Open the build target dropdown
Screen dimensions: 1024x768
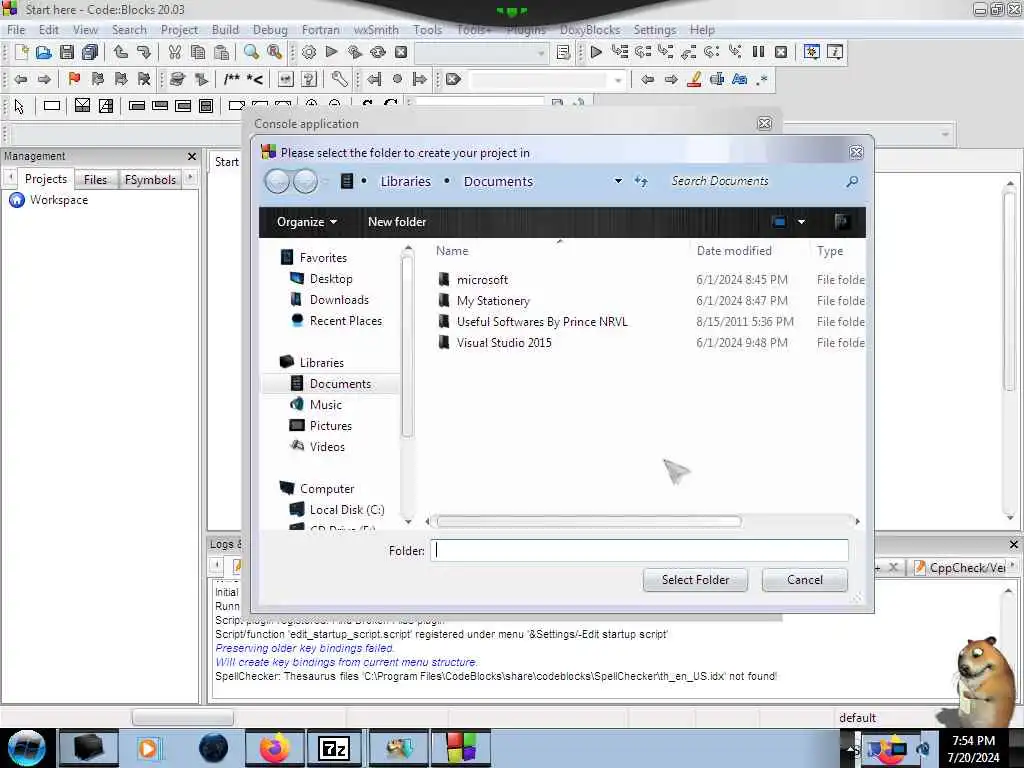click(541, 53)
